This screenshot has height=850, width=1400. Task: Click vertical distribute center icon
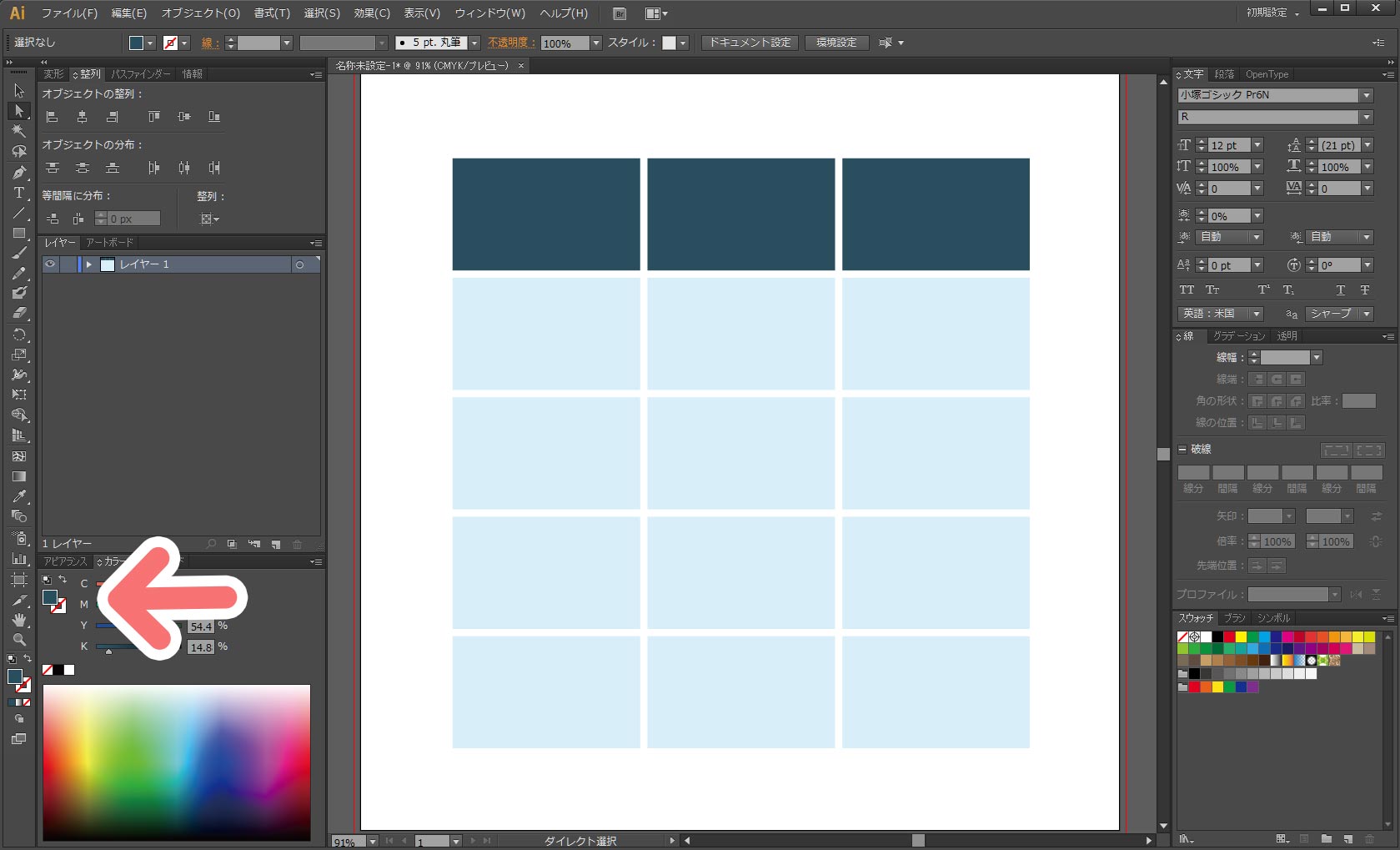(82, 168)
